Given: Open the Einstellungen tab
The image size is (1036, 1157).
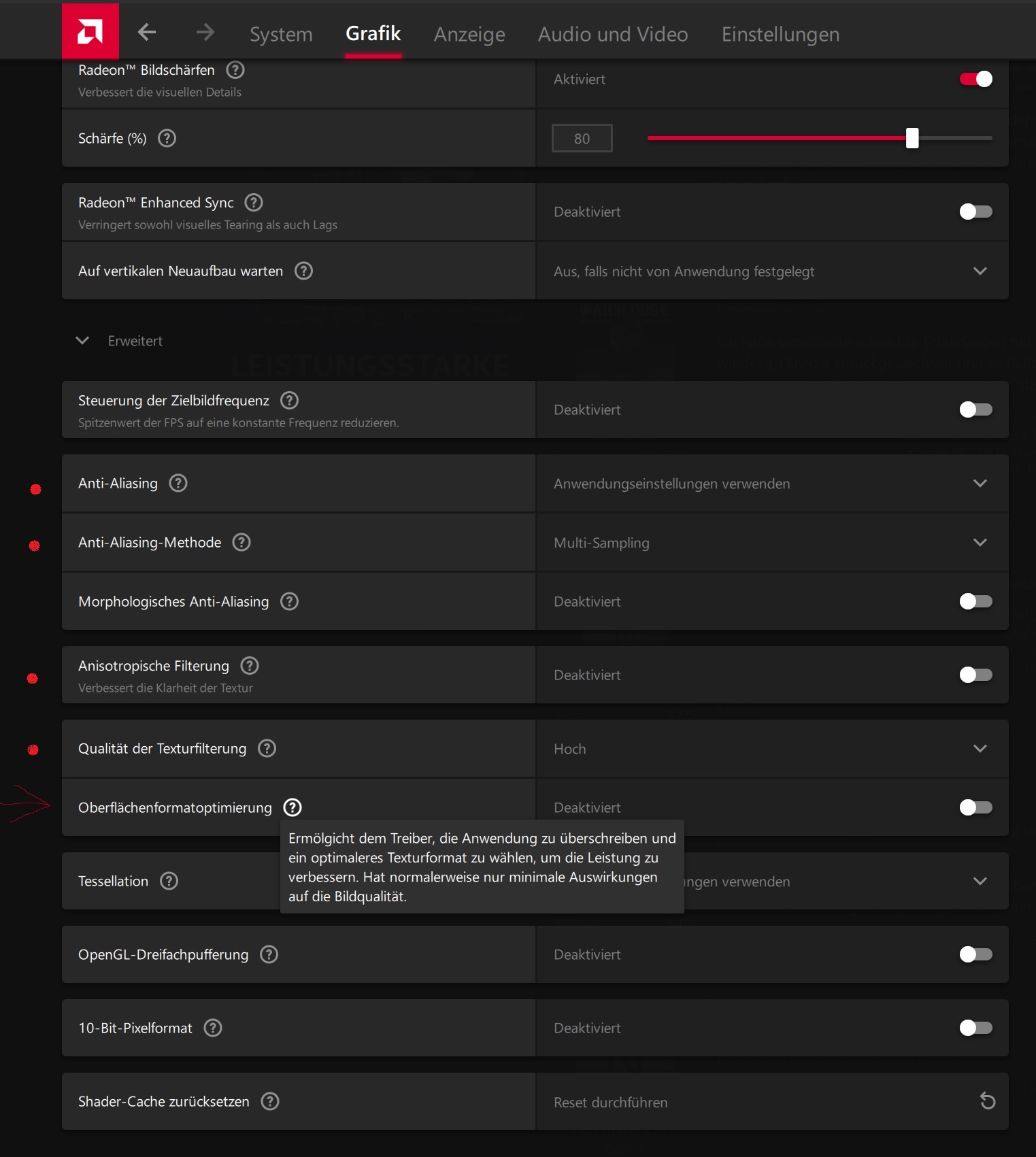Looking at the screenshot, I should 780,34.
